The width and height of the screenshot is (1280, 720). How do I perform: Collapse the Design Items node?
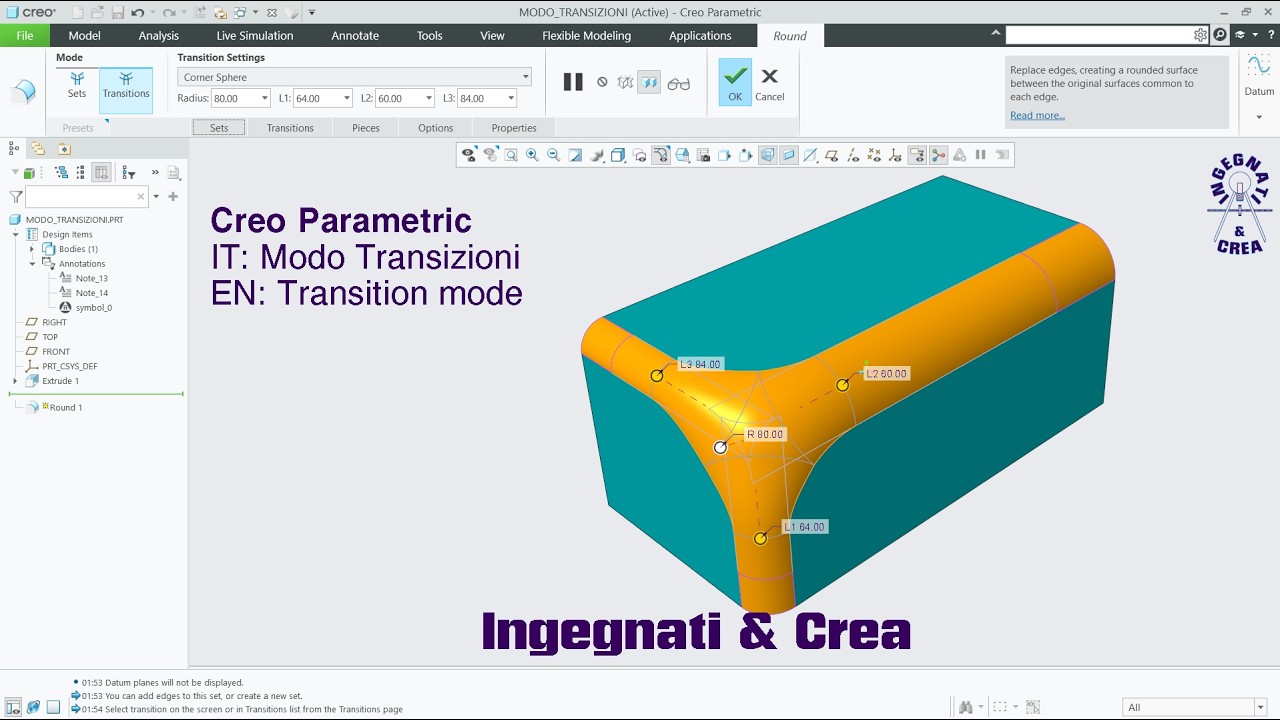[15, 234]
